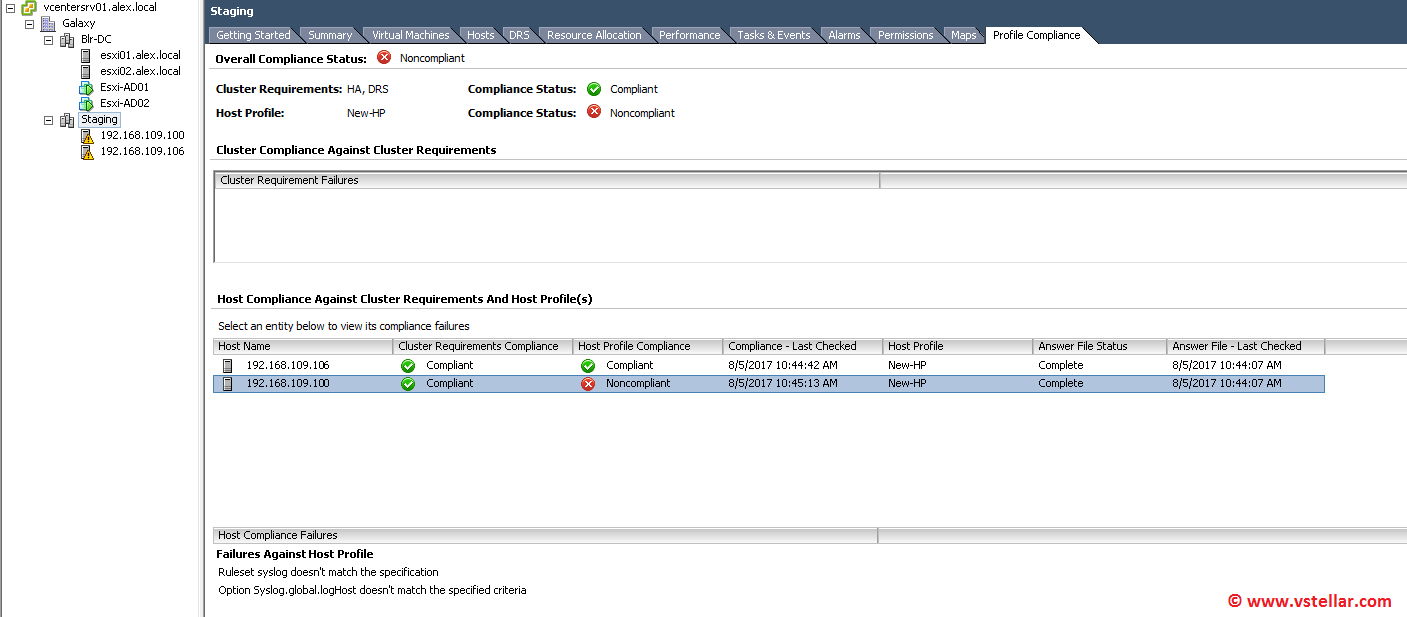The image size is (1407, 617).
Task: Switch to the Performance tab
Action: (x=690, y=34)
